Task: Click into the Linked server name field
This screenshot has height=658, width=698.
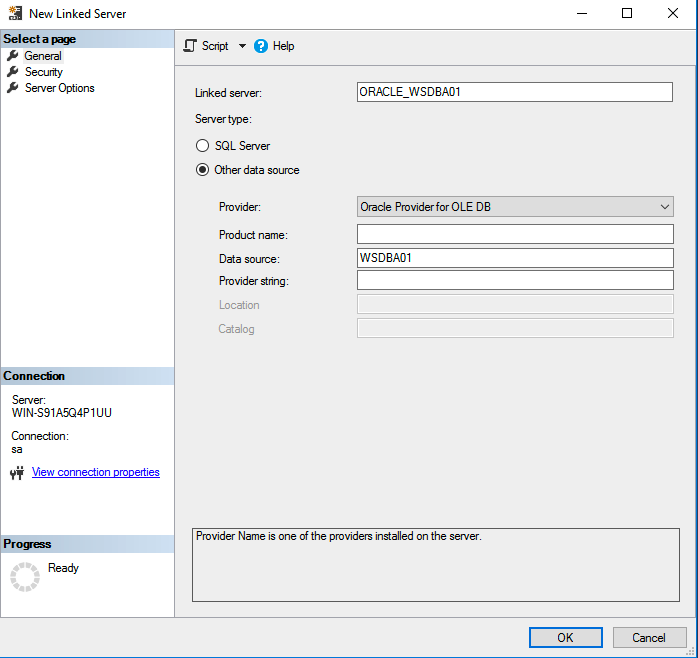Action: [515, 92]
